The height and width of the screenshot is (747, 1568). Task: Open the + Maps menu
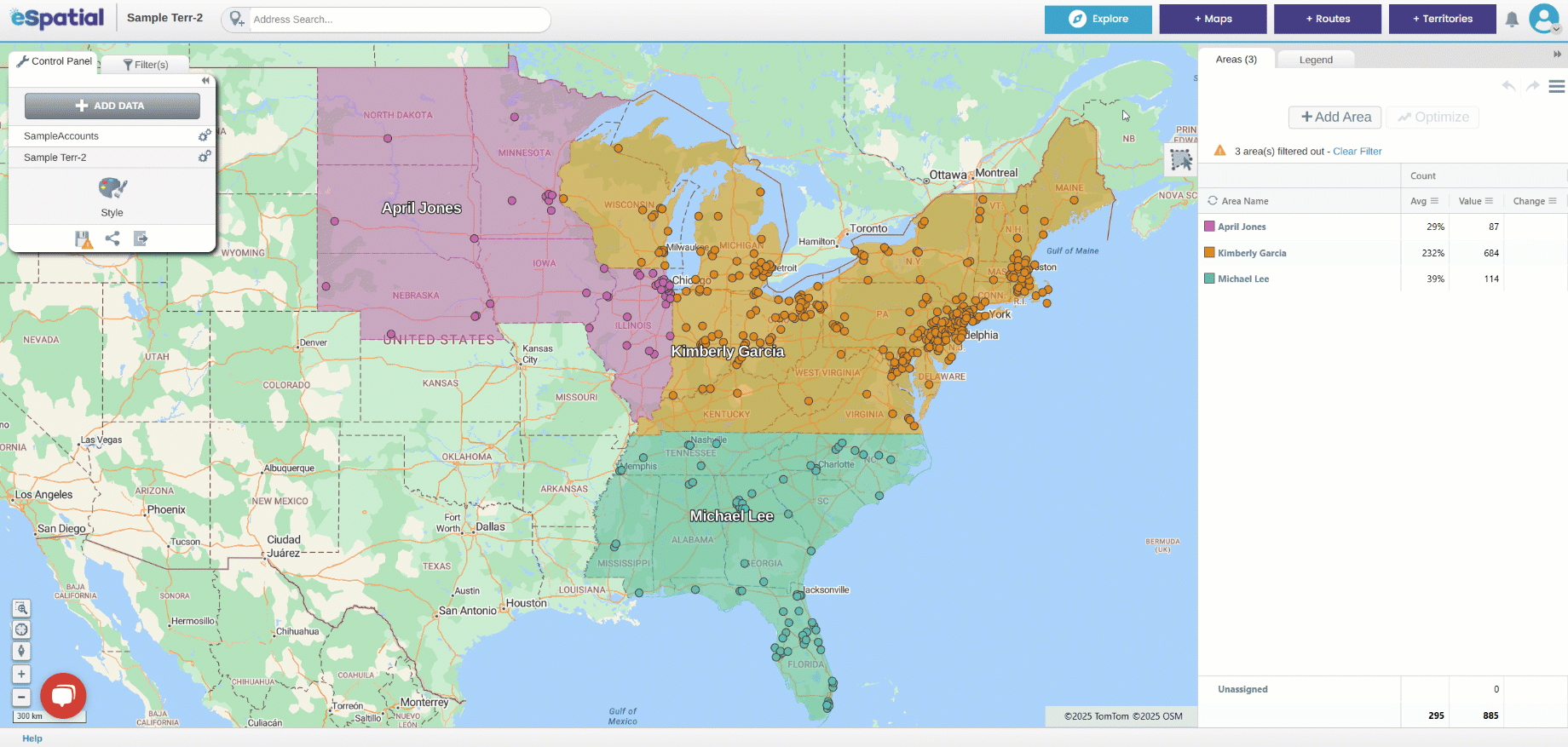click(1213, 19)
